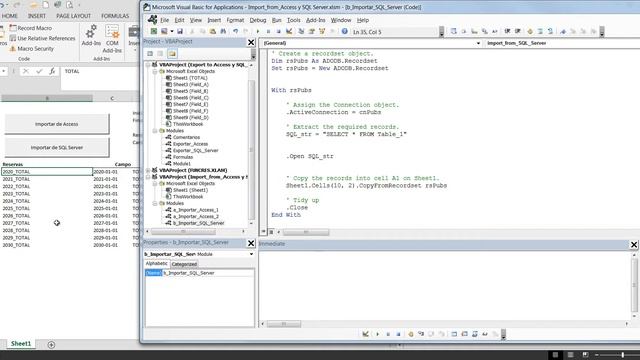Click the Find binoculars icon in VBA toolbar
This screenshot has width=640, height=360.
(x=223, y=31)
